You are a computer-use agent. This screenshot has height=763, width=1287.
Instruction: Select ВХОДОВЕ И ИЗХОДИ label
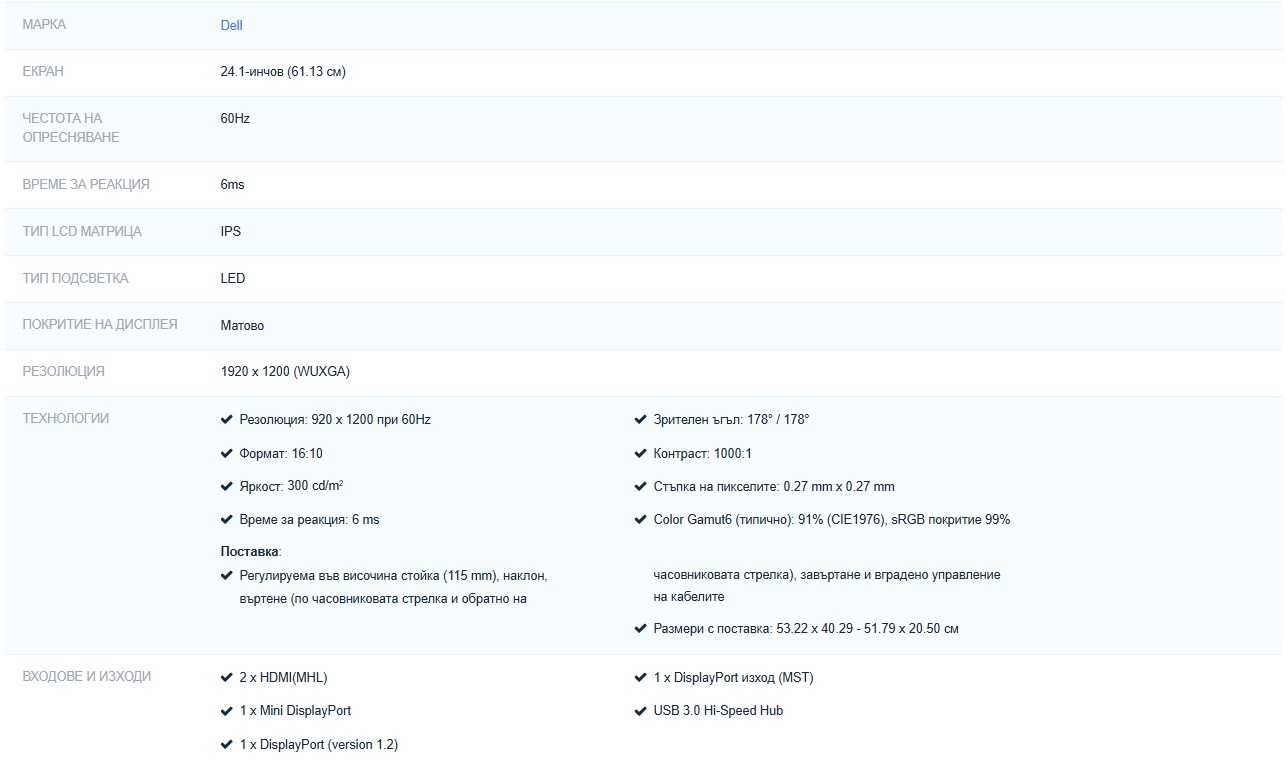click(x=87, y=676)
